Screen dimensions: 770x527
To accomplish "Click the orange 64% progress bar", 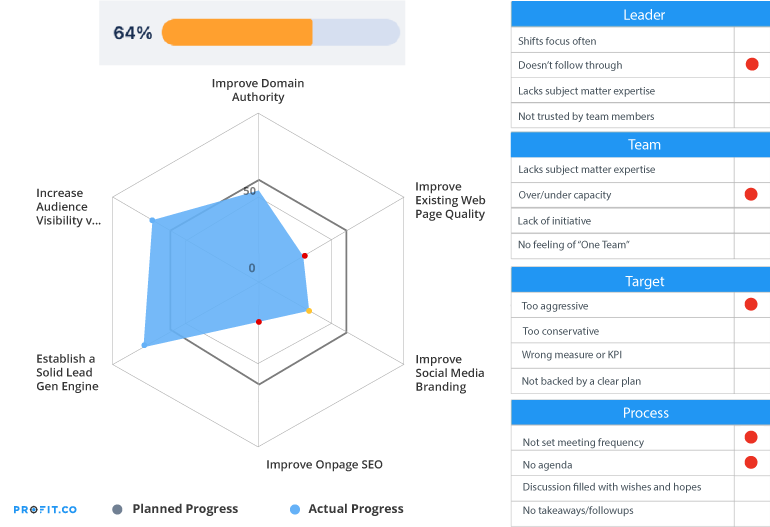I will point(237,32).
